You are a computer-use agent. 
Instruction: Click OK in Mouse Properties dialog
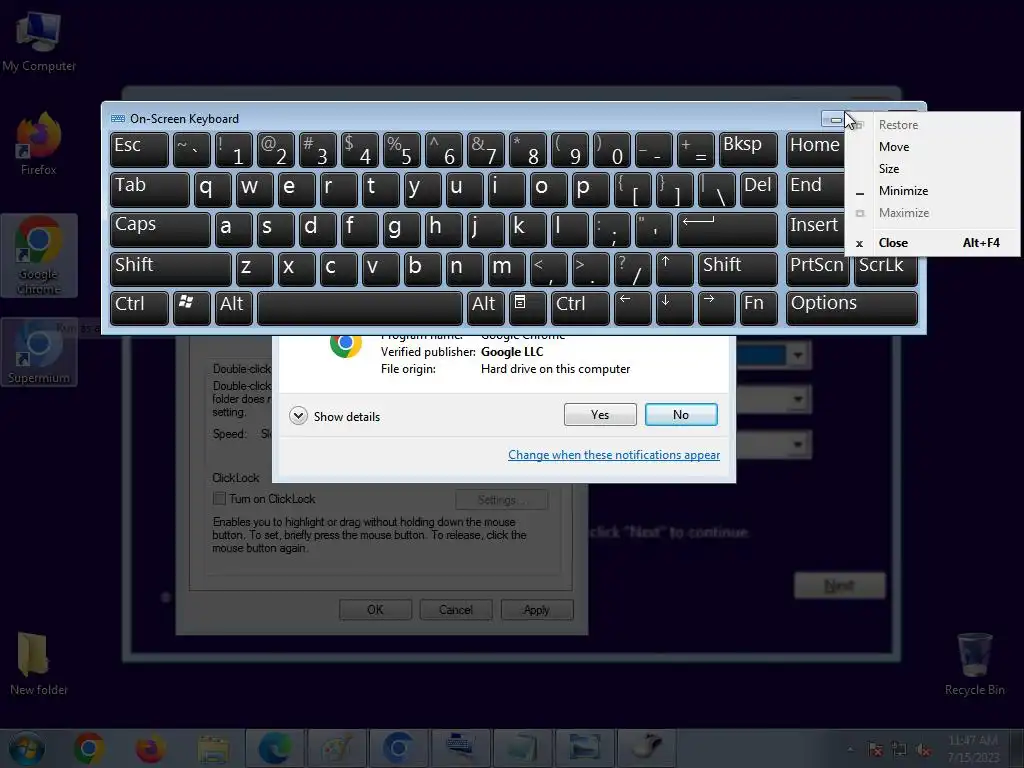(376, 609)
